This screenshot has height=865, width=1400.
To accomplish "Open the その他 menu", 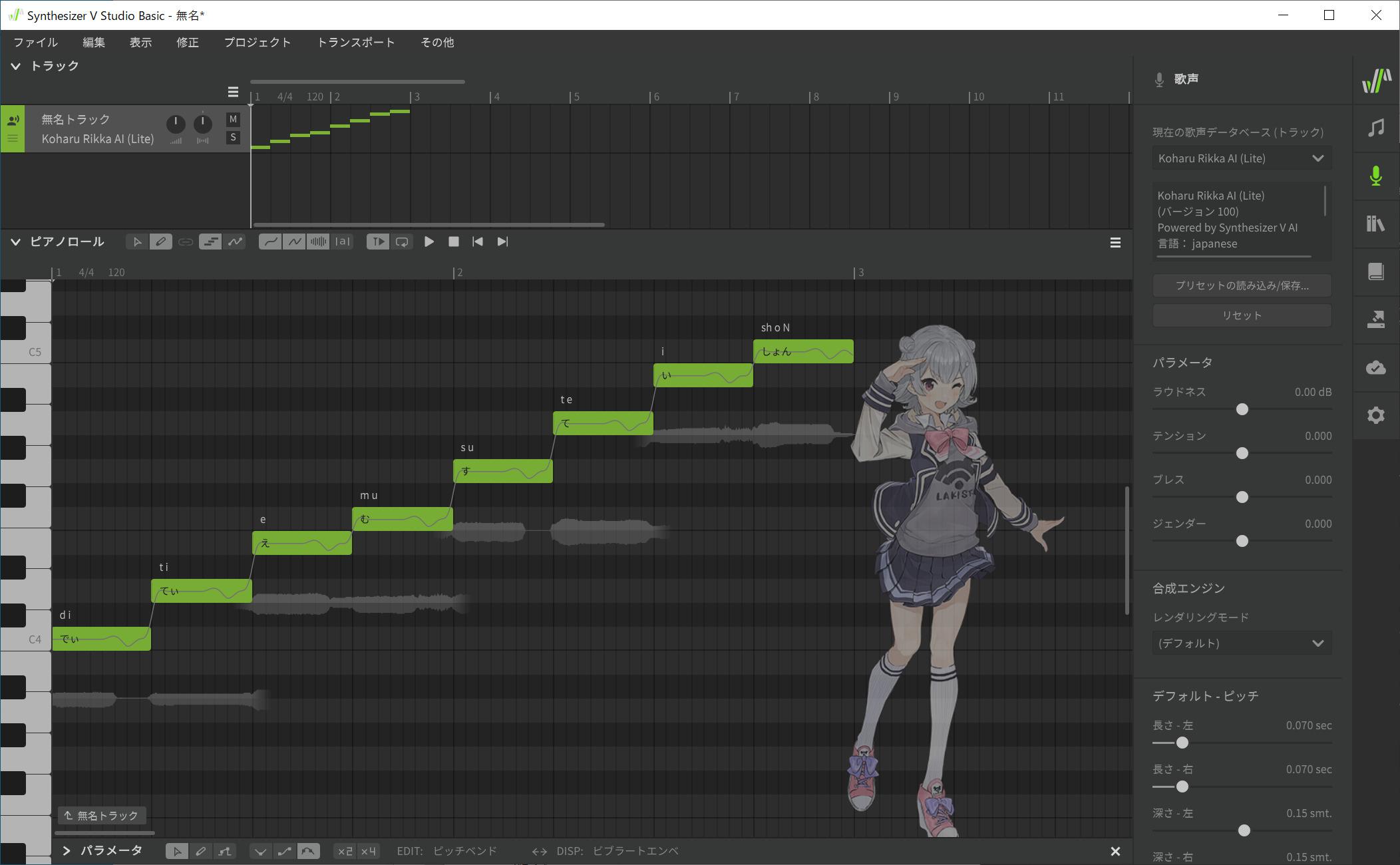I will pos(437,43).
